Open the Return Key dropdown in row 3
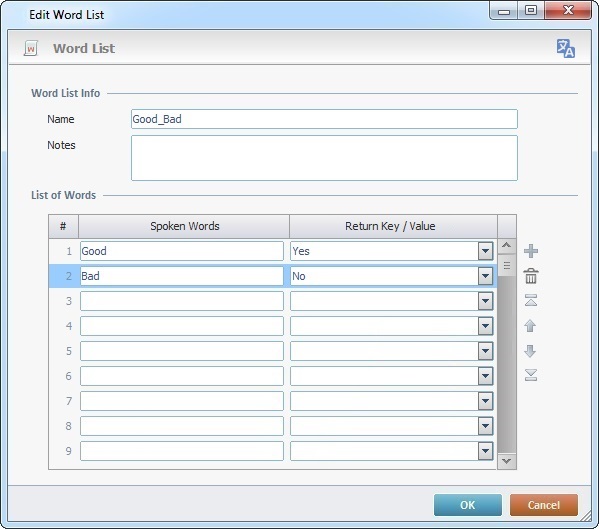The width and height of the screenshot is (599, 529). coord(485,301)
